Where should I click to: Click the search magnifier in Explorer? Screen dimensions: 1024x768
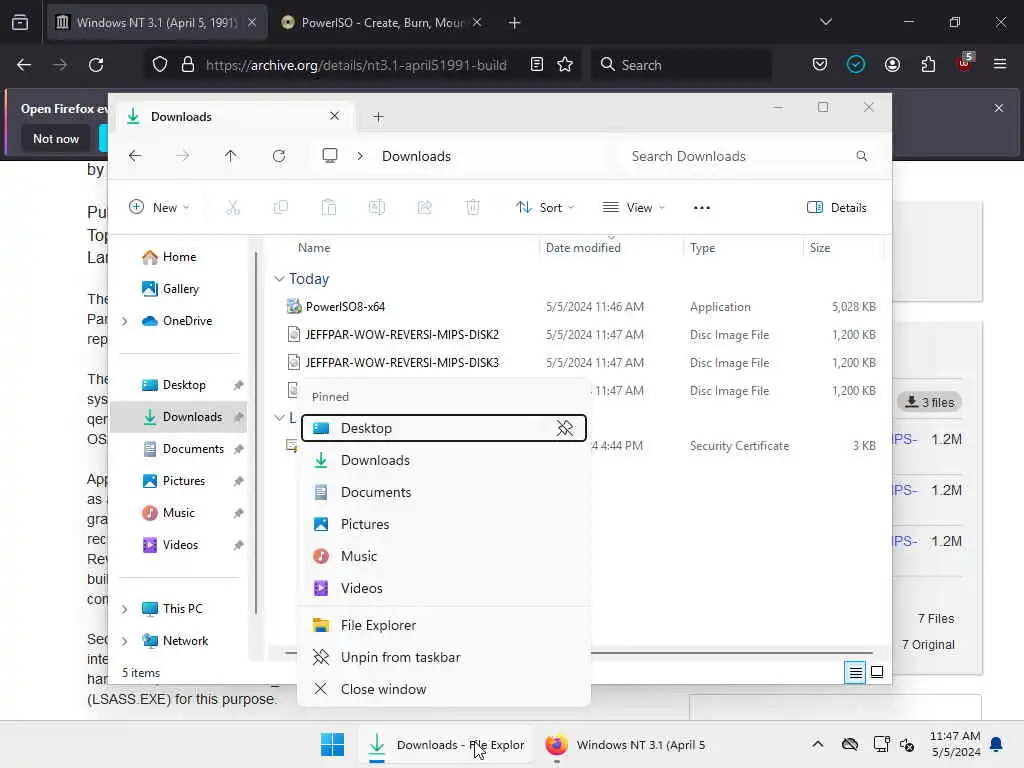pos(861,156)
